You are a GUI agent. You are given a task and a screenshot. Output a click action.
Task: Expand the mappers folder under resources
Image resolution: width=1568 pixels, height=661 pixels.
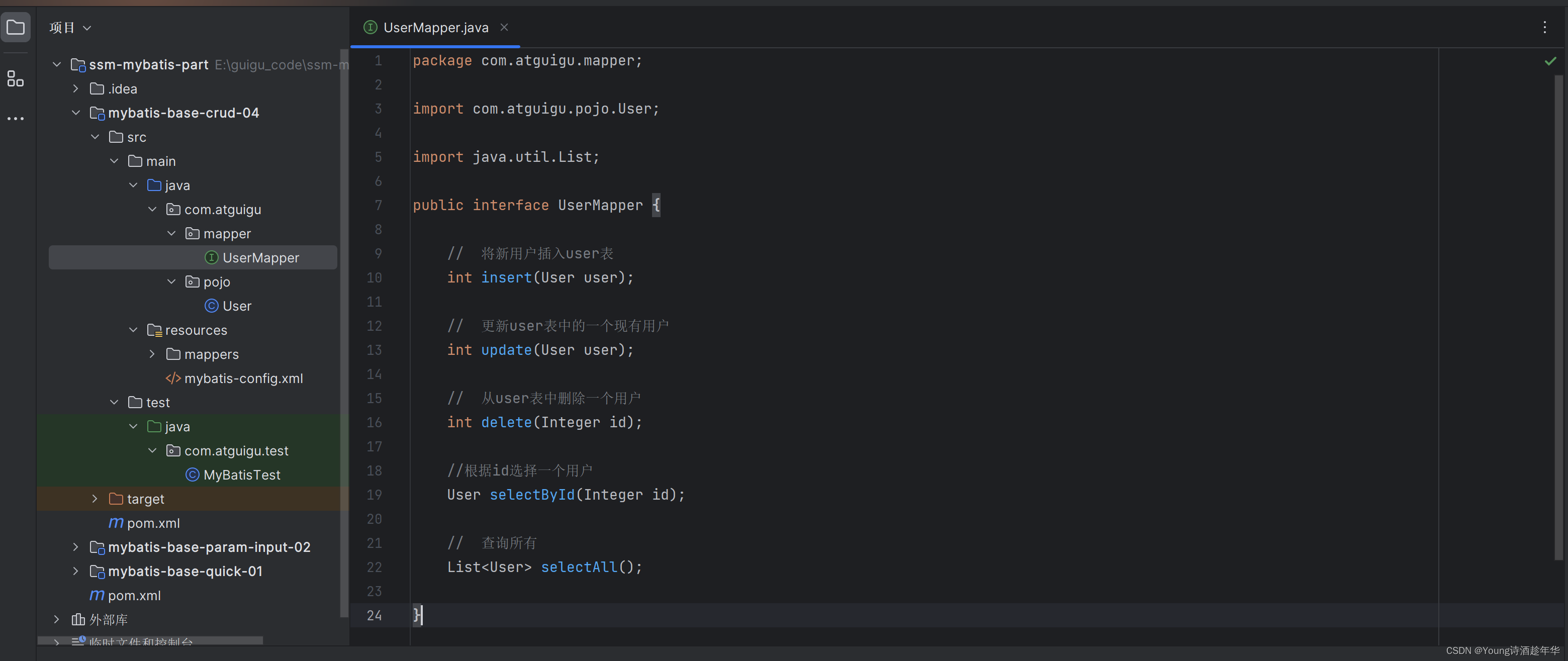coord(152,354)
